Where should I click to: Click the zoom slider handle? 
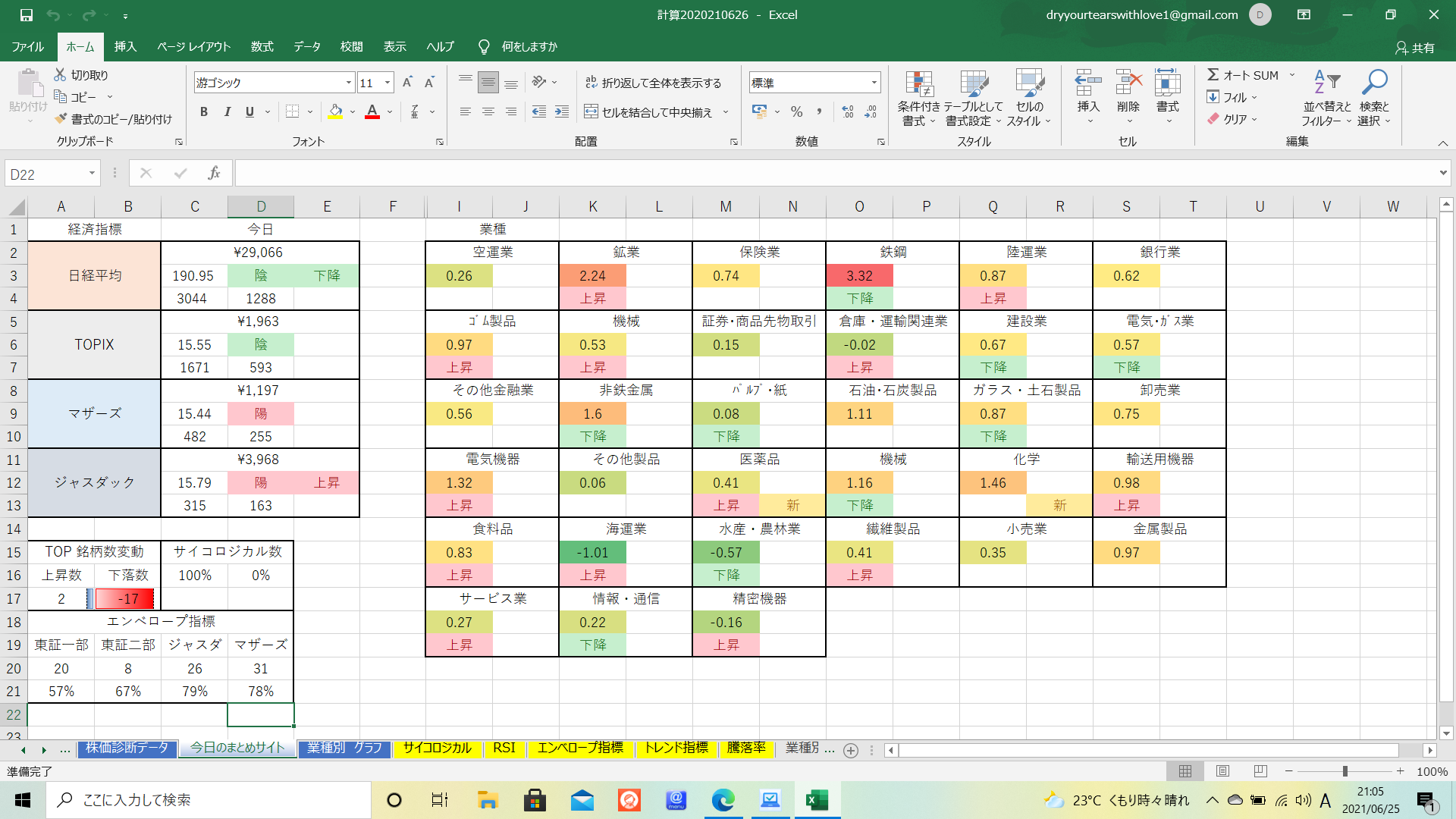(x=1345, y=771)
